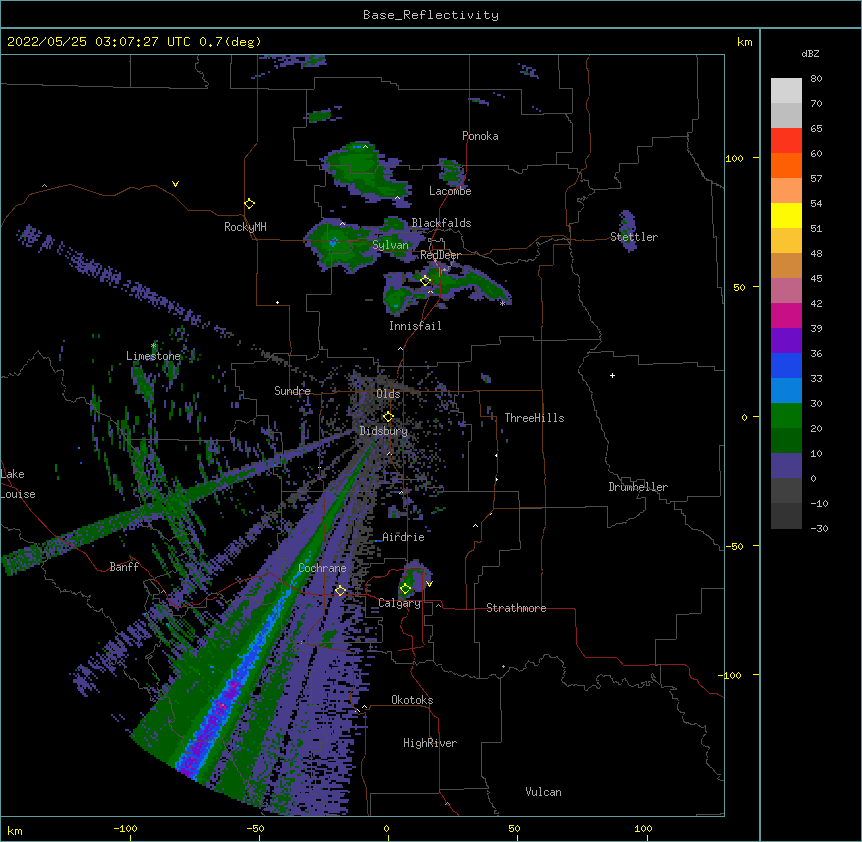
Task: Click the yellow diamond marker near RockyMH
Action: 249,203
